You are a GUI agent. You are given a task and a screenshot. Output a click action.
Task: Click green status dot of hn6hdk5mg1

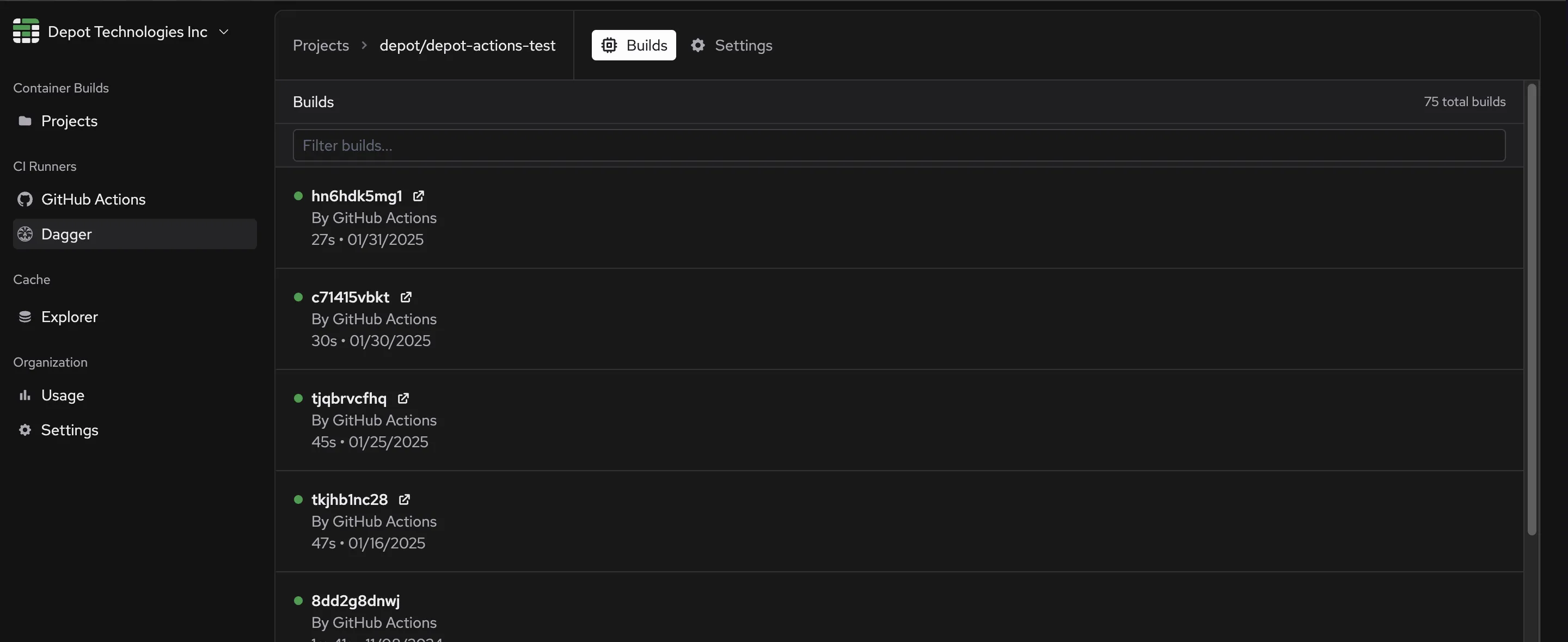click(298, 196)
